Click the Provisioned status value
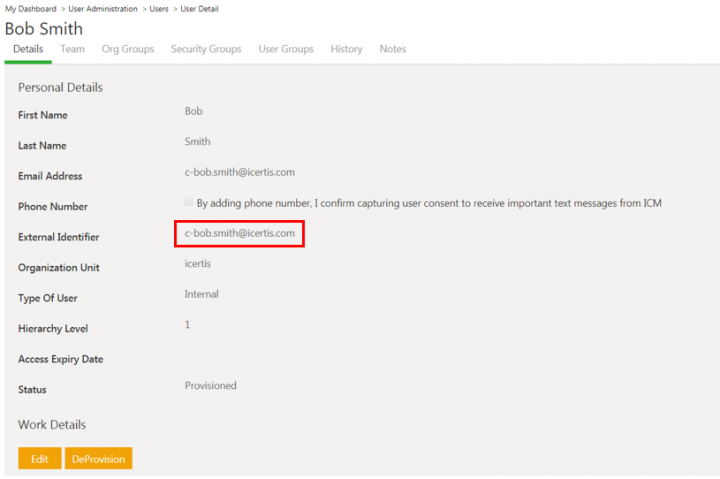 point(210,386)
